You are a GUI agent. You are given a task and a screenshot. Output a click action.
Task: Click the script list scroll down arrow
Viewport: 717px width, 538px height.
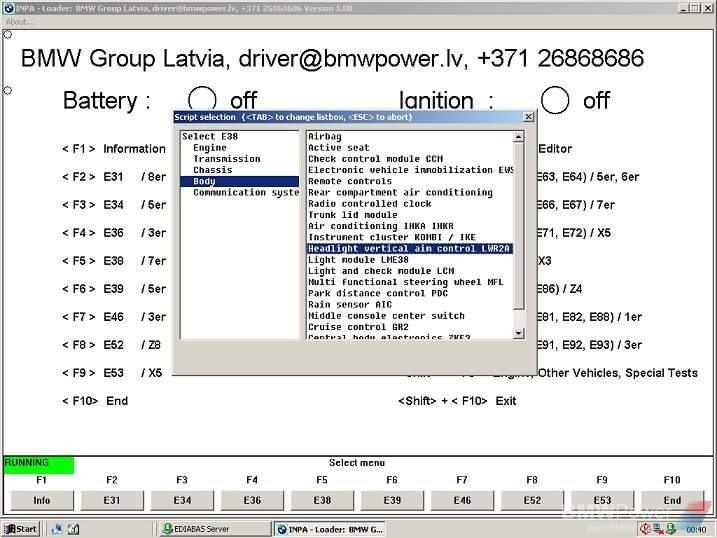pos(519,333)
